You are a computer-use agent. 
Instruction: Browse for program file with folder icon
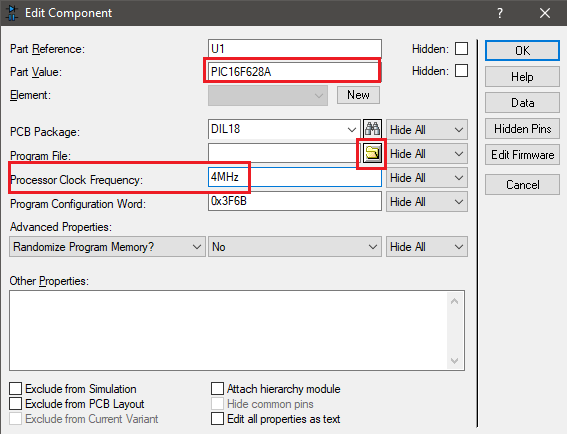pos(372,154)
